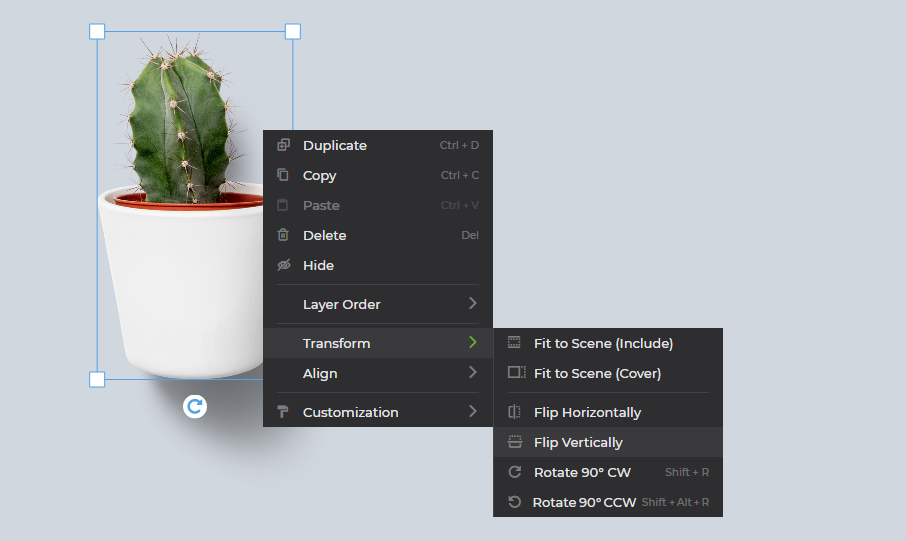Click the Fit to Scene (Include) icon
Screen dimensions: 906x541
click(x=514, y=342)
